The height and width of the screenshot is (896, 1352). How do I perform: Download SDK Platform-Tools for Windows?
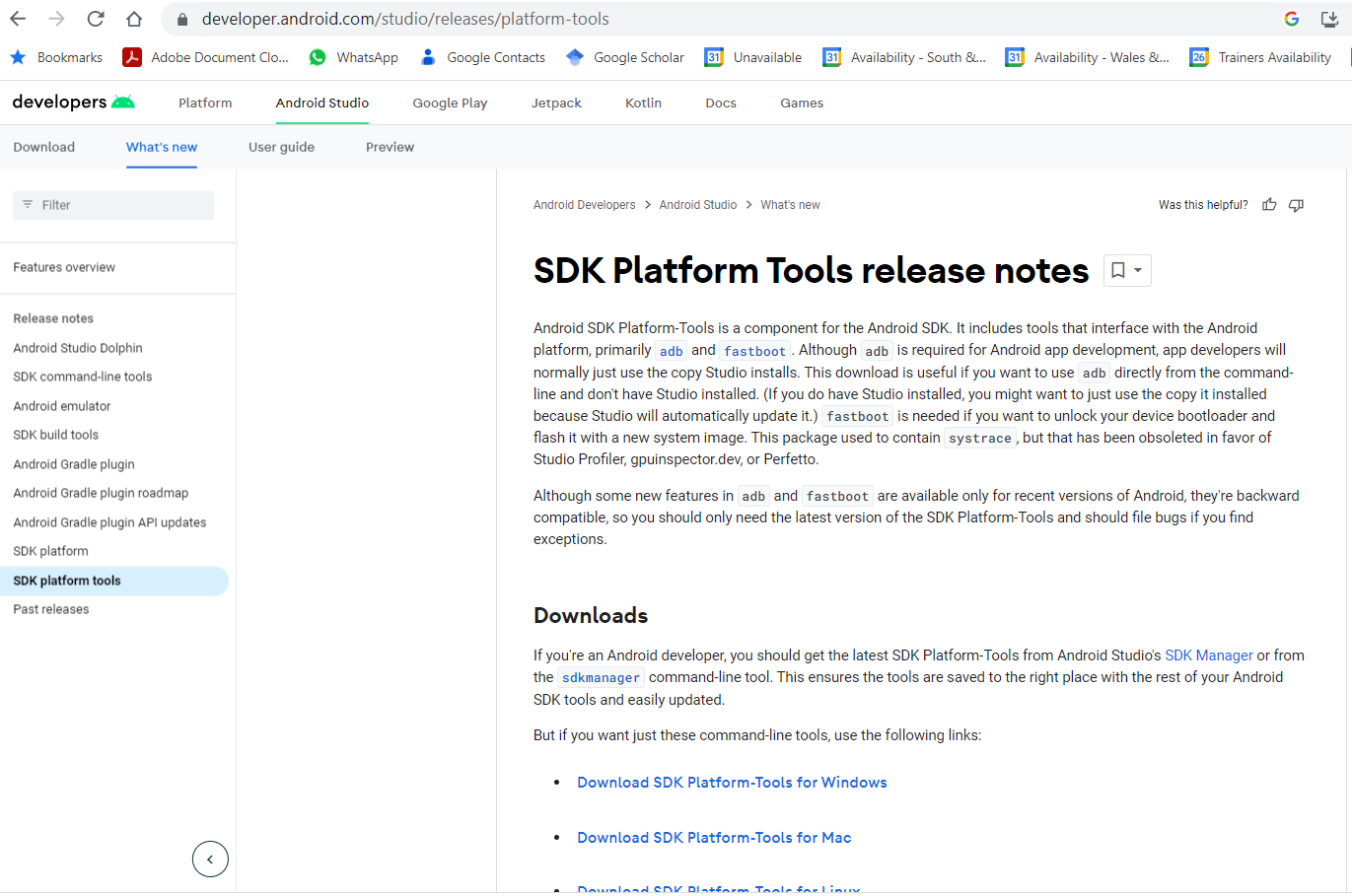[732, 783]
